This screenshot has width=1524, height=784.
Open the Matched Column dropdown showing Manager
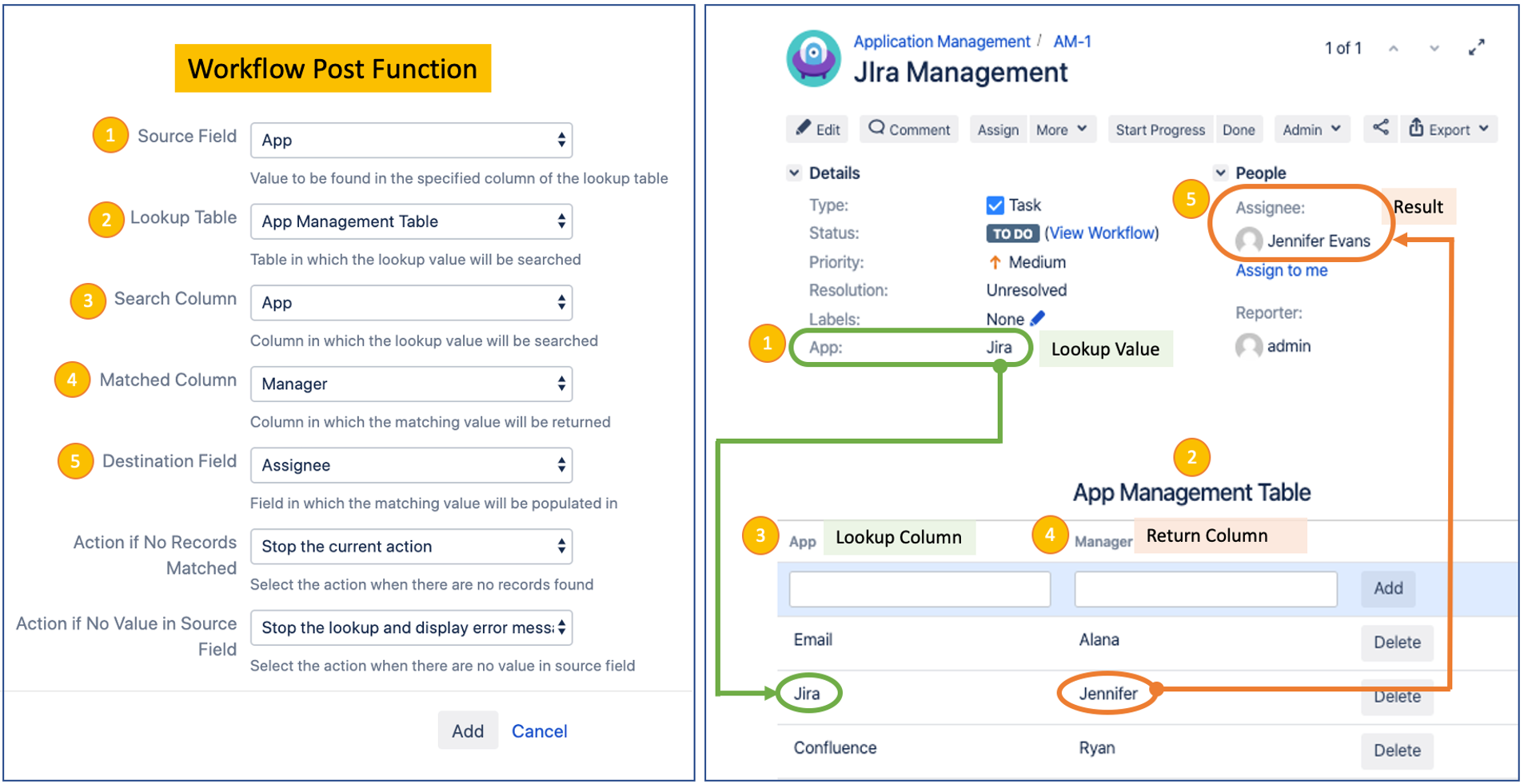click(411, 384)
